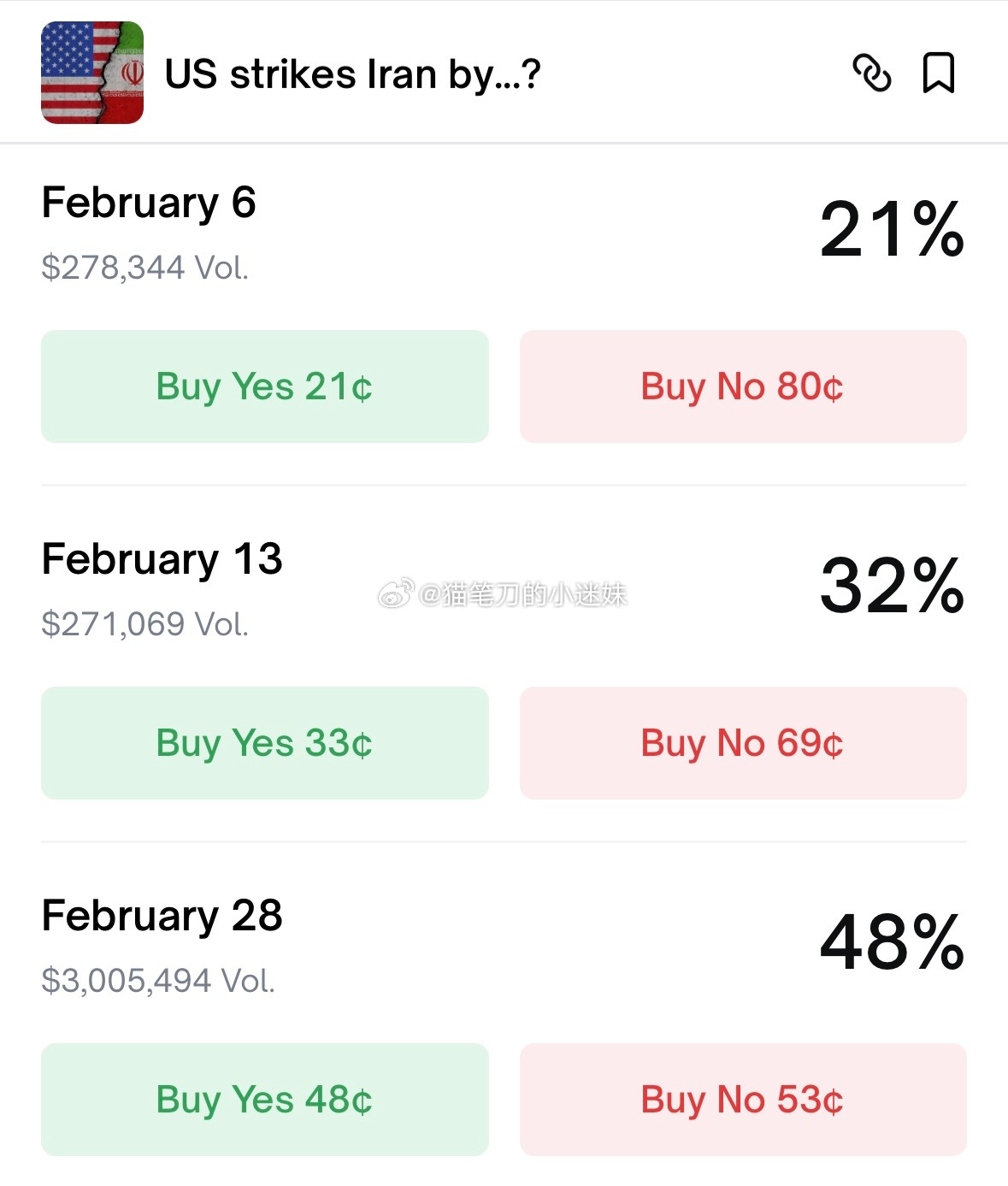
Task: Click the 48% probability for February 28
Action: click(892, 942)
